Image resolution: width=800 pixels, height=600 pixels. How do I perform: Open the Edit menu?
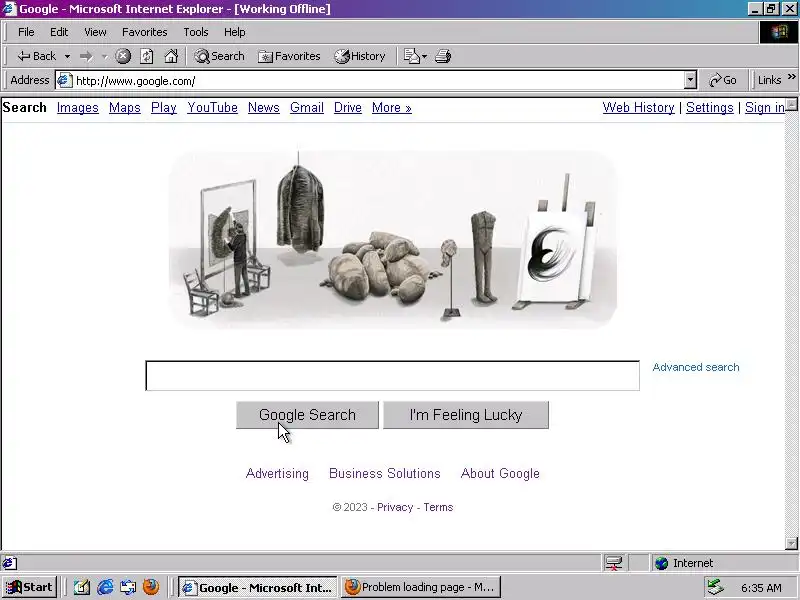59,32
